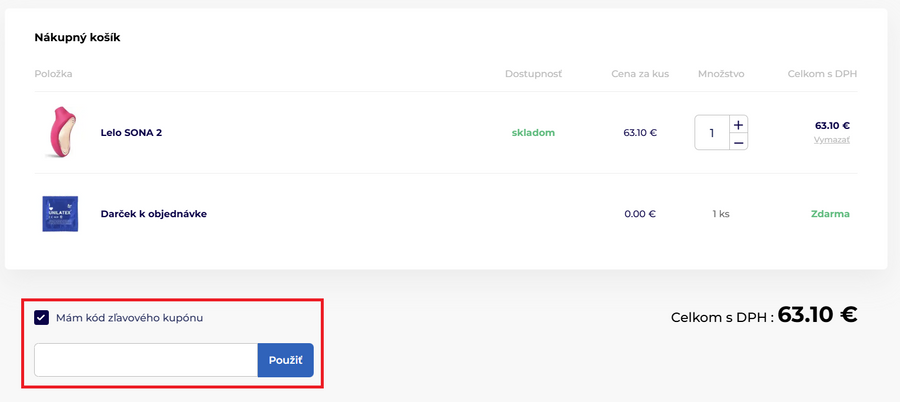Toggle the 'Mám kód zľavového kupónu' checkbox
900x402 pixels.
(x=42, y=318)
